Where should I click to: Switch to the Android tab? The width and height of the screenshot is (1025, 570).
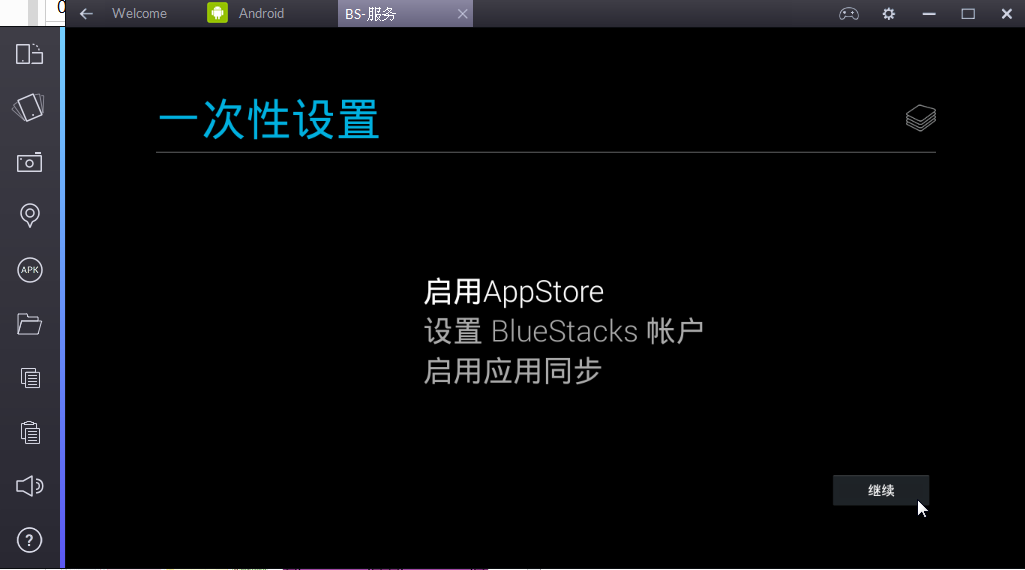coord(261,14)
